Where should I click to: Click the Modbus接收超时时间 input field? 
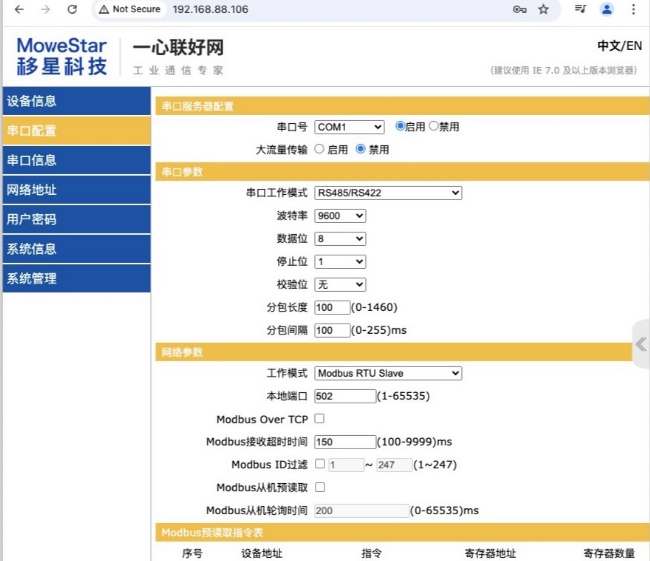click(345, 442)
